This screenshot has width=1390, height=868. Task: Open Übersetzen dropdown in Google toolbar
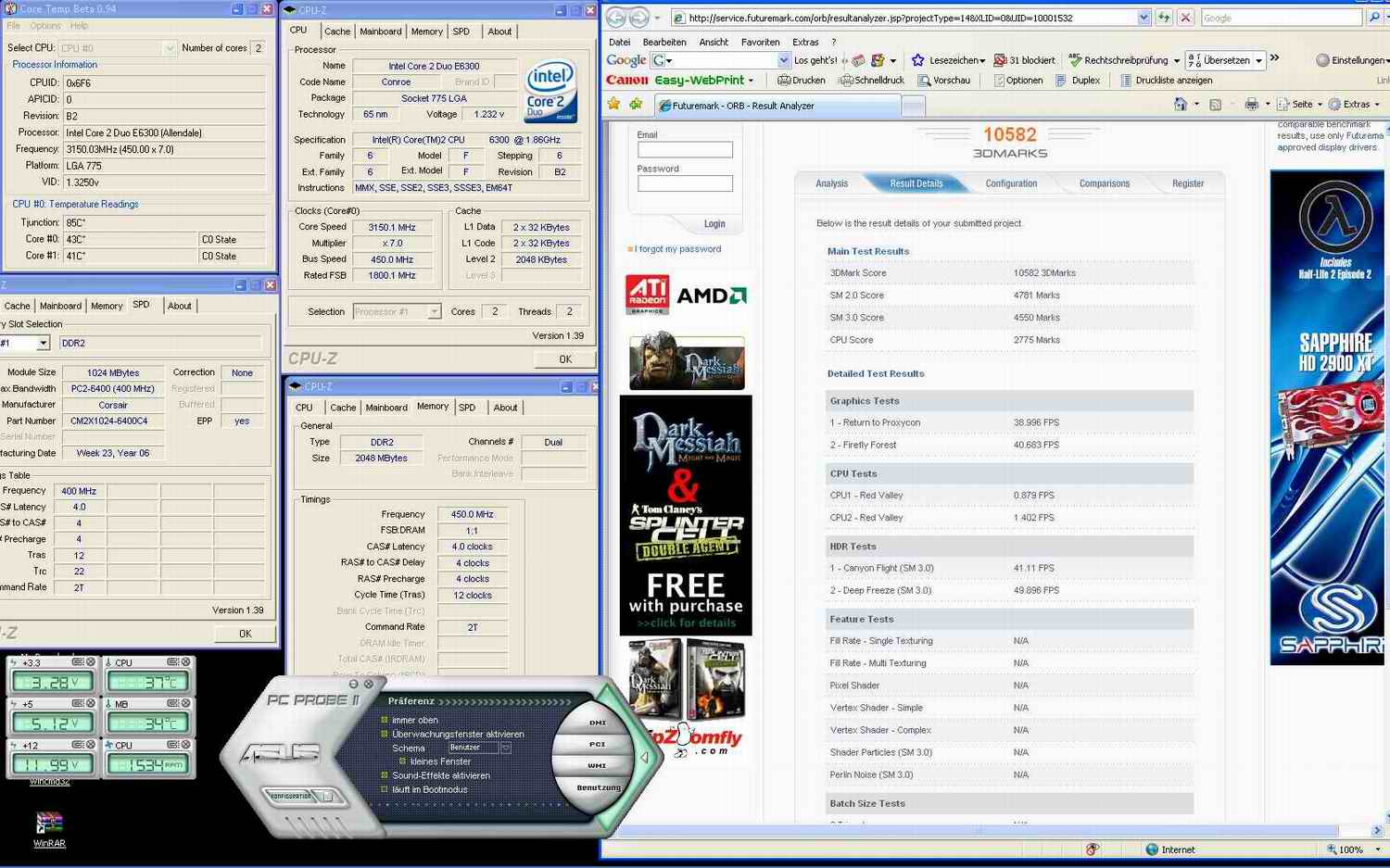(x=1258, y=60)
